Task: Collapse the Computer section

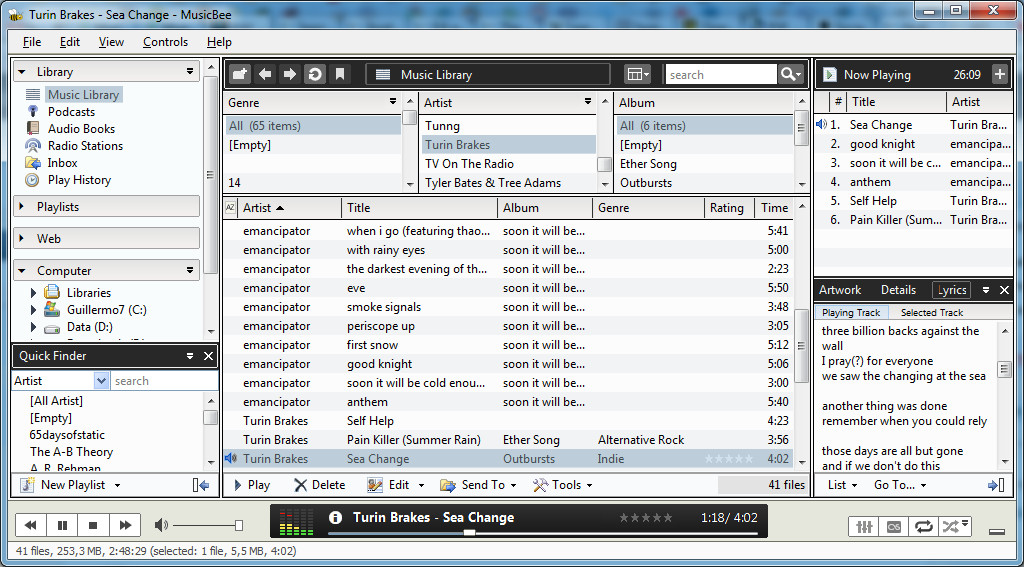Action: tap(22, 270)
